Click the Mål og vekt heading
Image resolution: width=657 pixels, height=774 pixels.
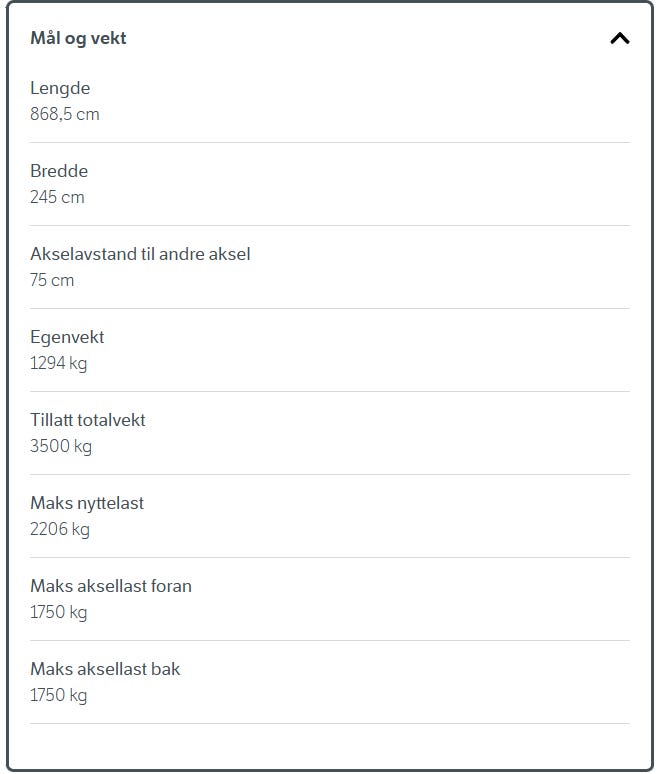[x=78, y=39]
